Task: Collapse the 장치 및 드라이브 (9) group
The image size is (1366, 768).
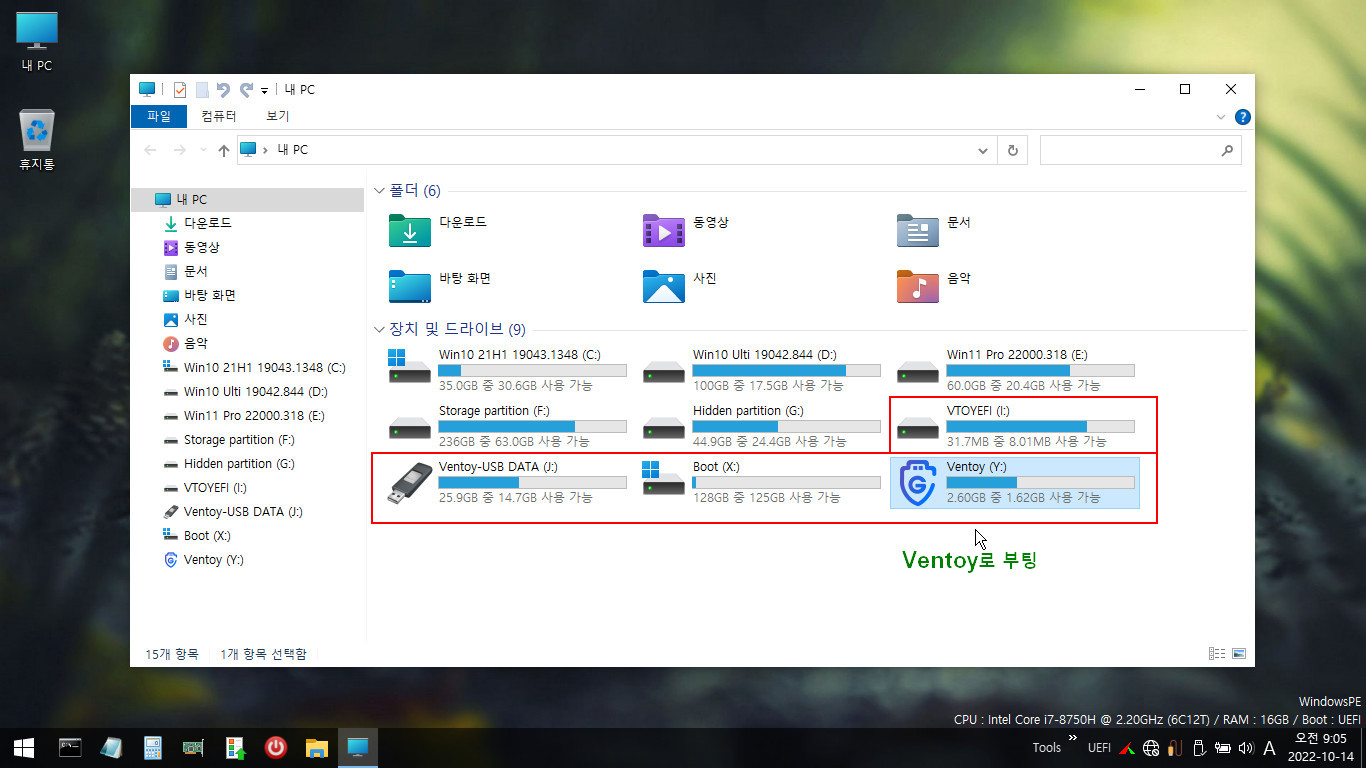Action: click(x=379, y=329)
